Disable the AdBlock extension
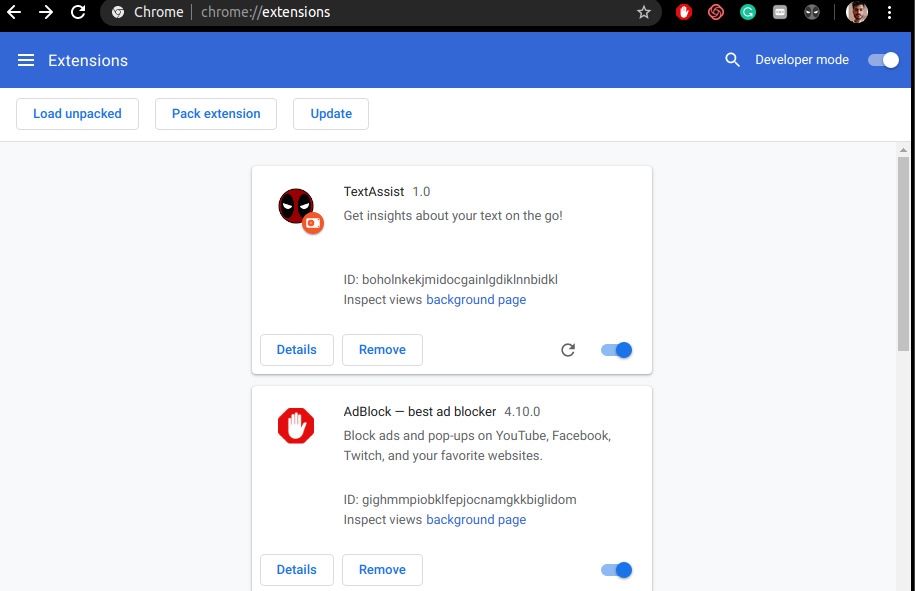Image resolution: width=915 pixels, height=591 pixels. 616,570
